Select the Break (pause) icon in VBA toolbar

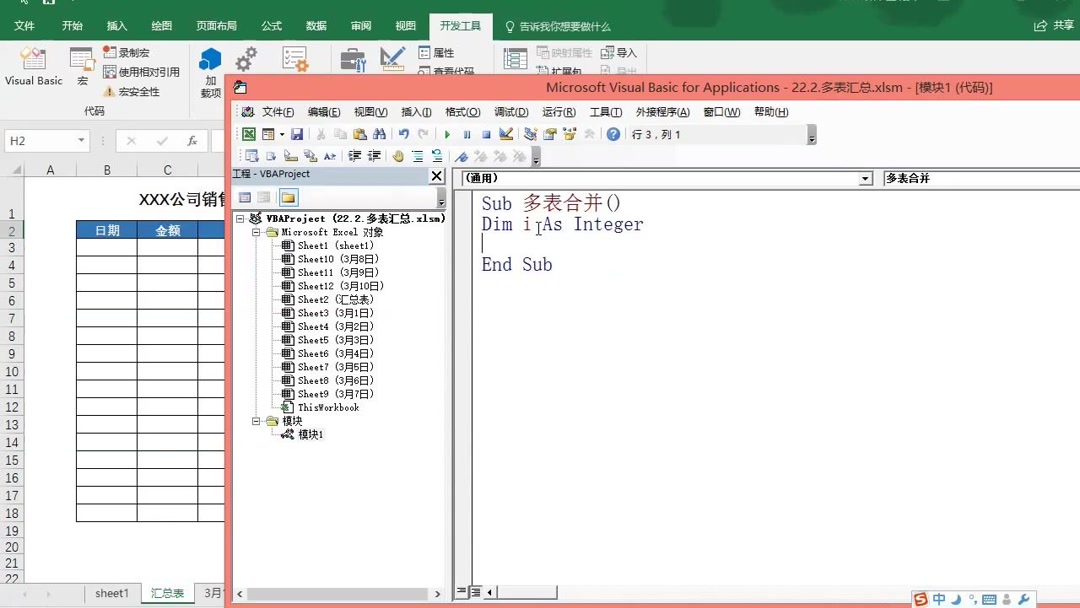click(467, 134)
